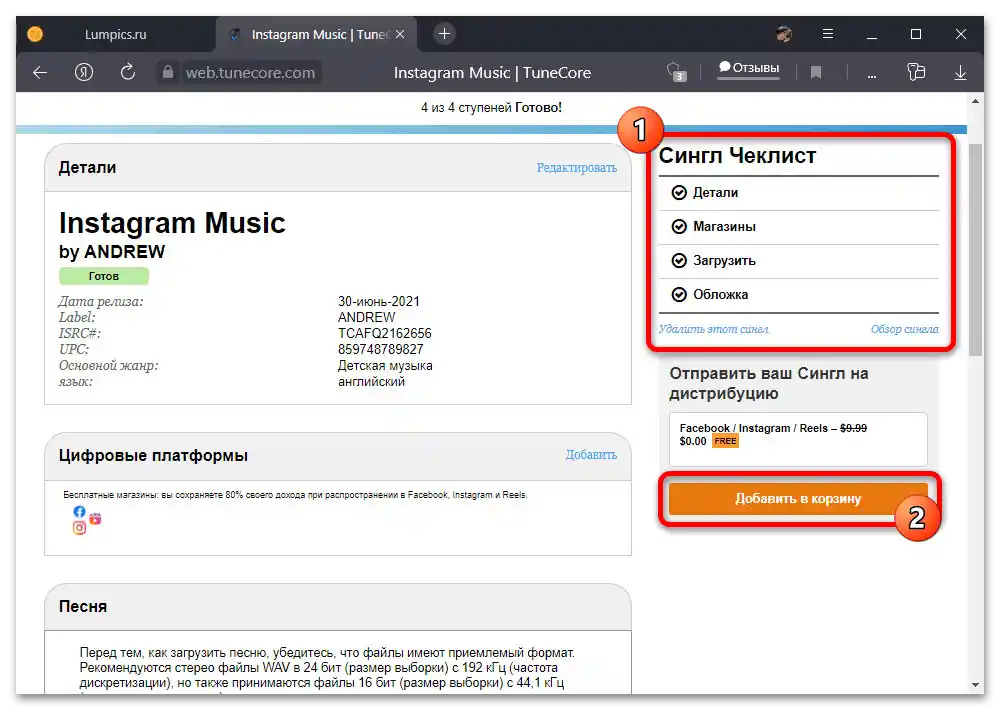This screenshot has height=710, width=1000.
Task: Select the Instagram Music | TuneCore tab
Action: 317,34
